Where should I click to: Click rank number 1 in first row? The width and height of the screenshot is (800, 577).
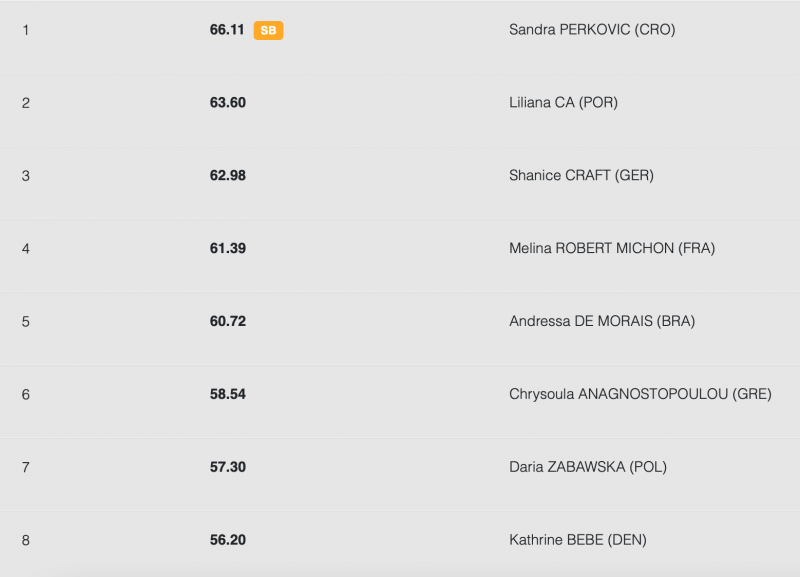[x=26, y=30]
